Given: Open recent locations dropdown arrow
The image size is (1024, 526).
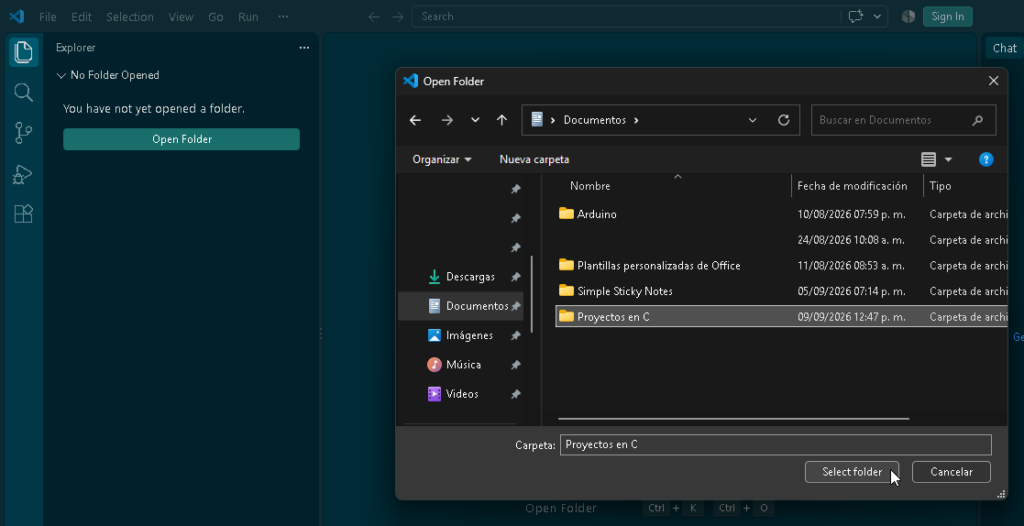Looking at the screenshot, I should [475, 120].
